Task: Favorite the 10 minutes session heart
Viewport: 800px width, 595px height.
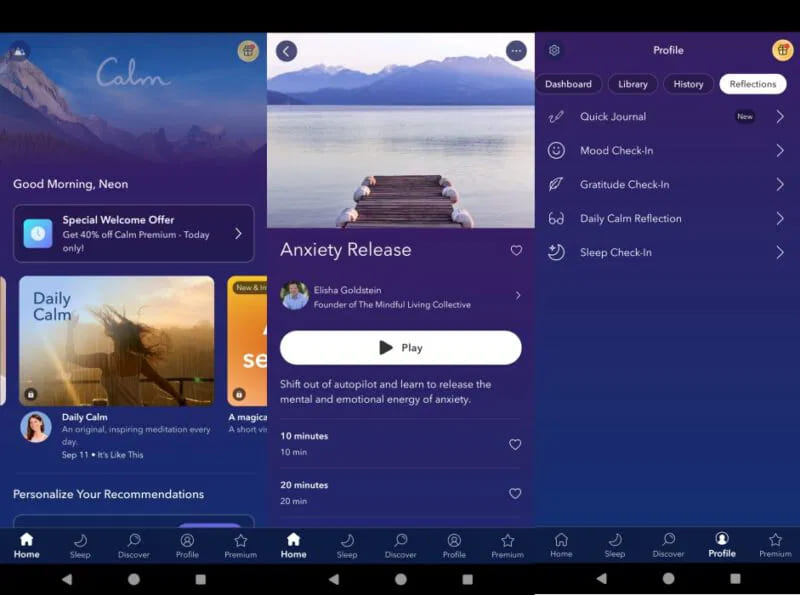Action: coord(515,444)
